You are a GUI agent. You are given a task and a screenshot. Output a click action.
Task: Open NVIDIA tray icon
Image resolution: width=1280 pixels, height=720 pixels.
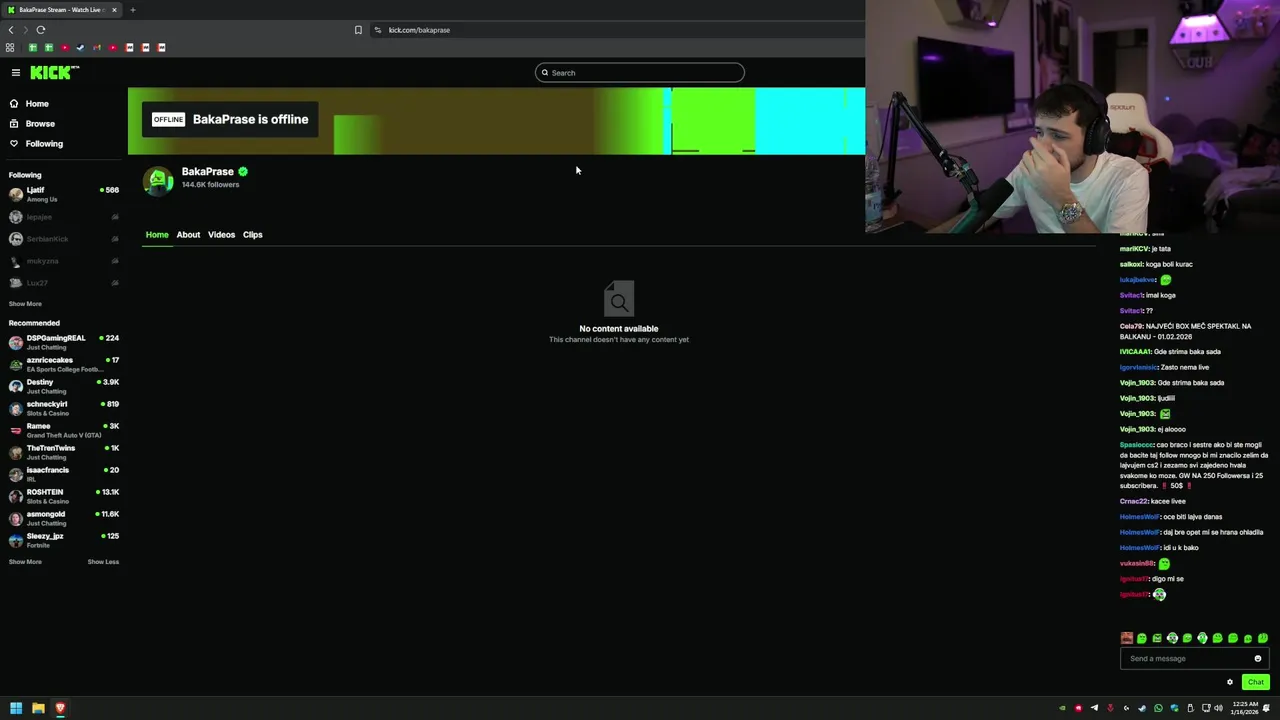[x=1062, y=708]
